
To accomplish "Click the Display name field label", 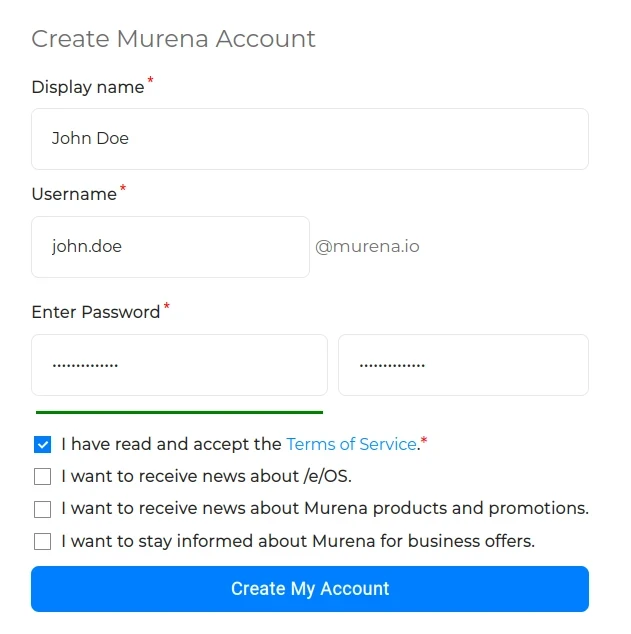I will point(88,87).
